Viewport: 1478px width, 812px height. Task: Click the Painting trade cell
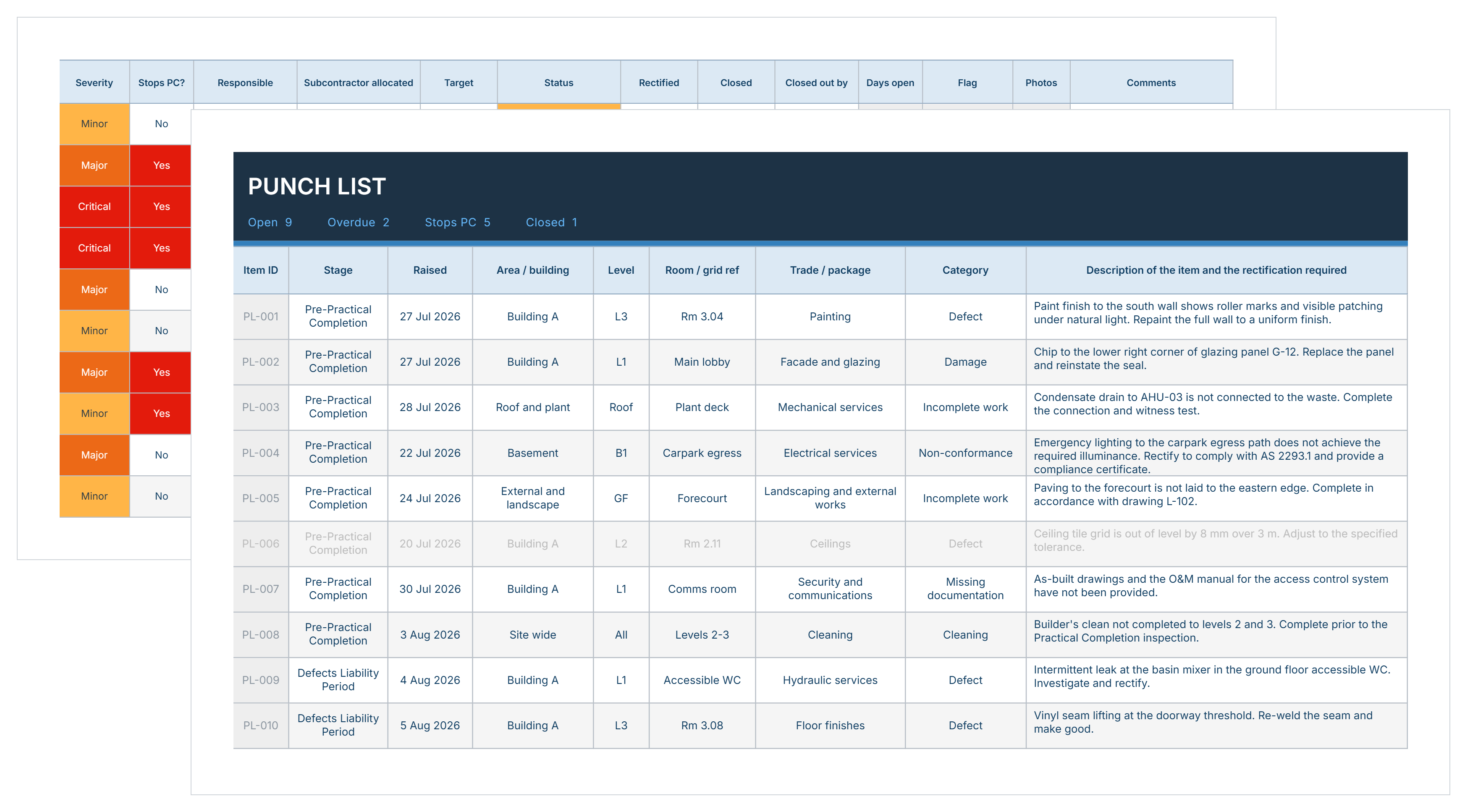(x=830, y=317)
